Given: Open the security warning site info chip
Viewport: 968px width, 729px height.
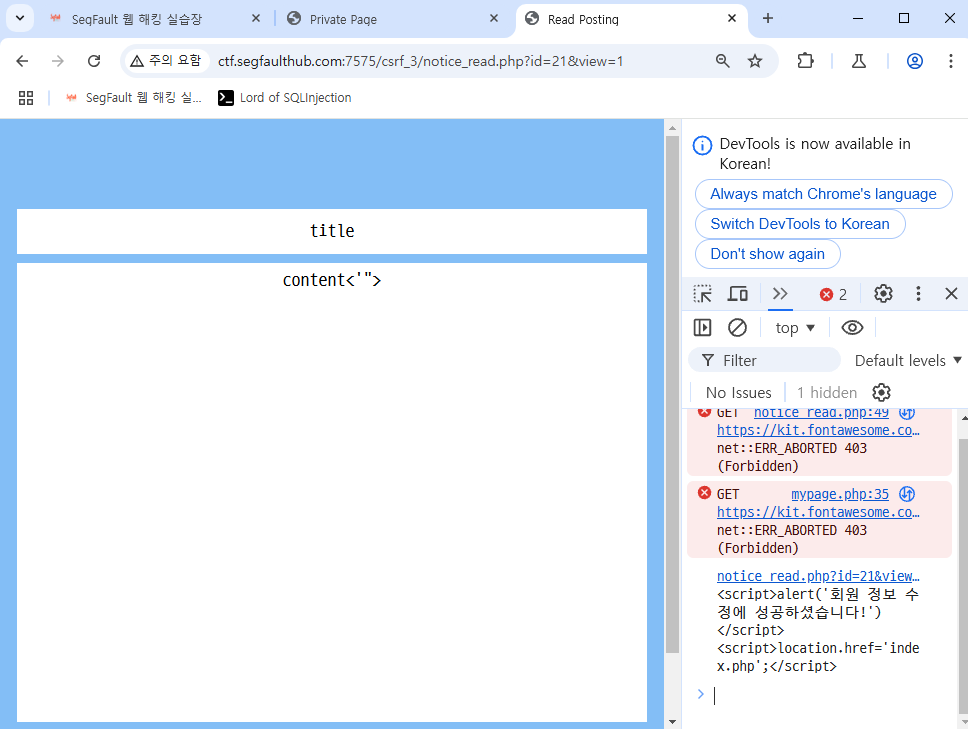Looking at the screenshot, I should pyautogui.click(x=167, y=60).
